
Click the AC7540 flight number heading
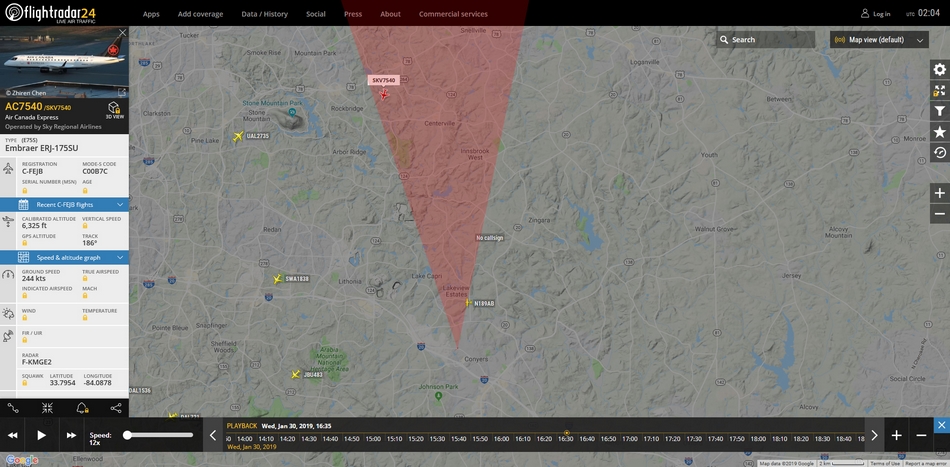tap(23, 107)
